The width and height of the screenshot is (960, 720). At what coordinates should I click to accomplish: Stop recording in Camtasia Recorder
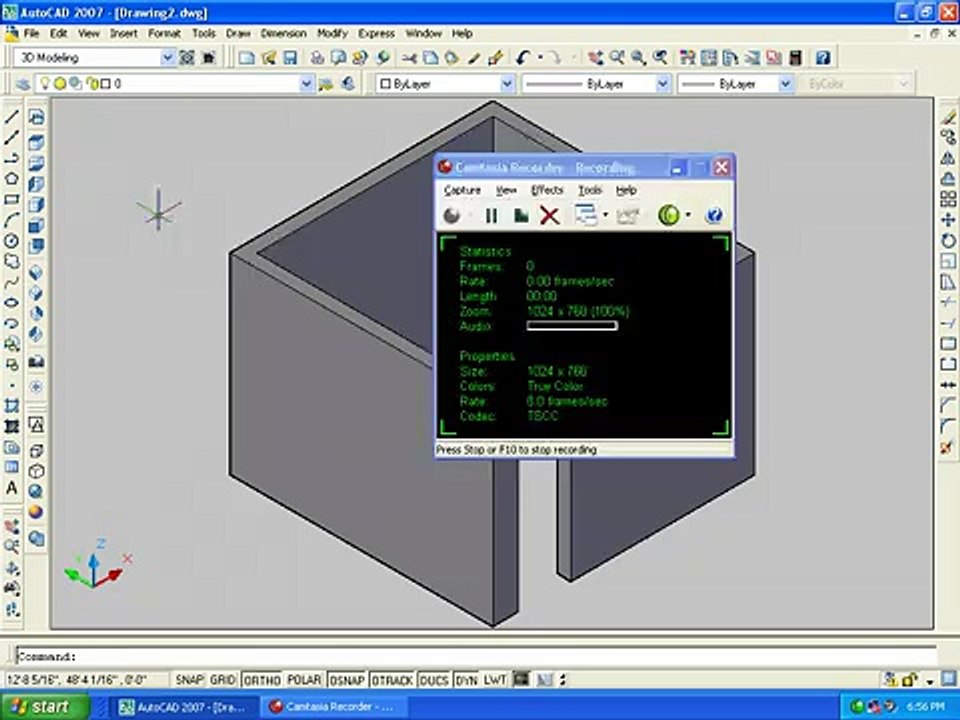(521, 216)
